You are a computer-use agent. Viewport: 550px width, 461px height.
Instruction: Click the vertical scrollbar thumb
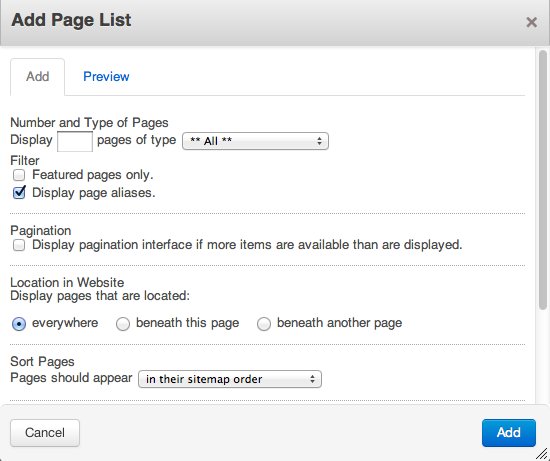click(x=543, y=180)
